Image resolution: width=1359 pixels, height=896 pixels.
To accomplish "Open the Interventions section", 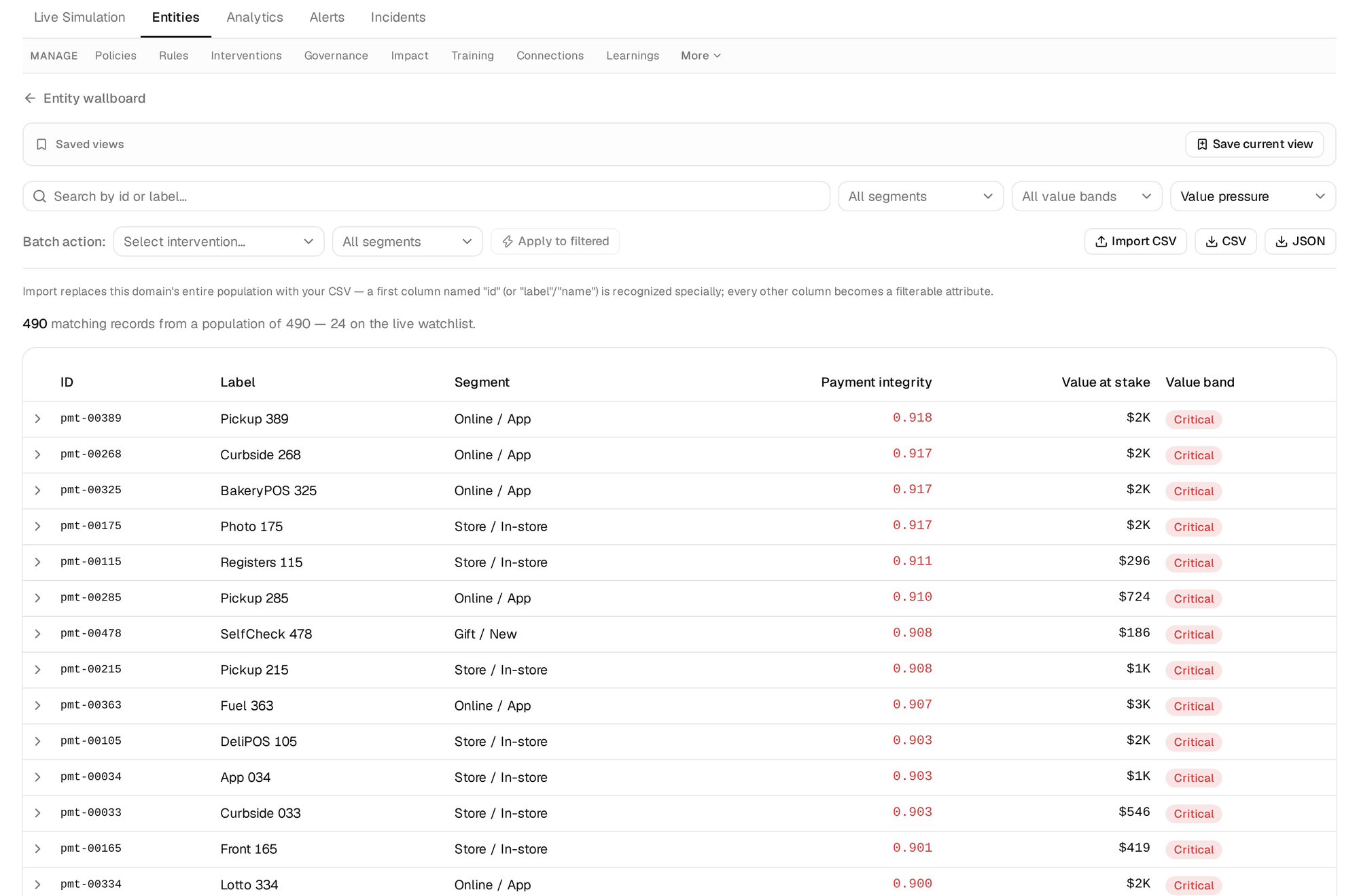I will click(246, 56).
